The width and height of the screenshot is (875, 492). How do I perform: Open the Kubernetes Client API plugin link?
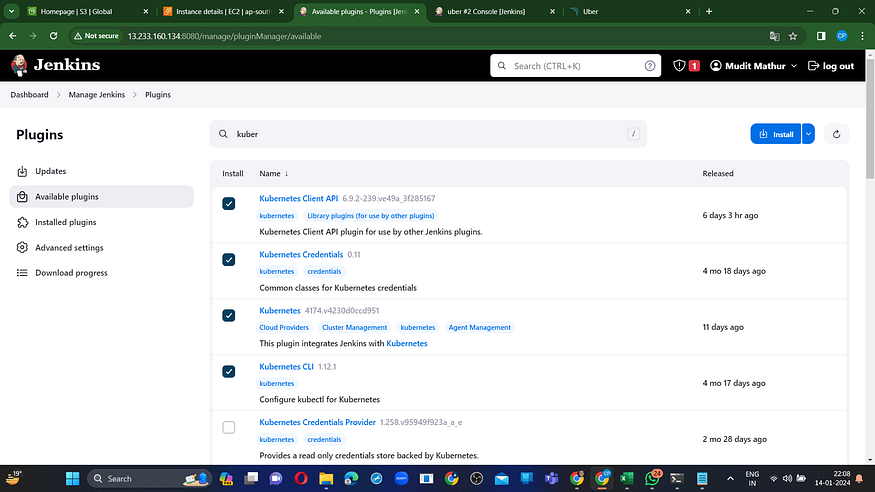pyautogui.click(x=299, y=198)
